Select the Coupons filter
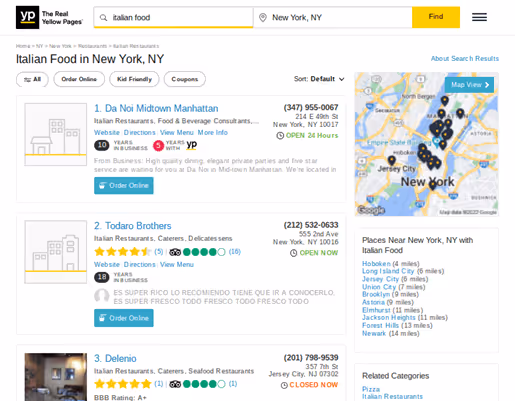515x401 pixels. [185, 79]
